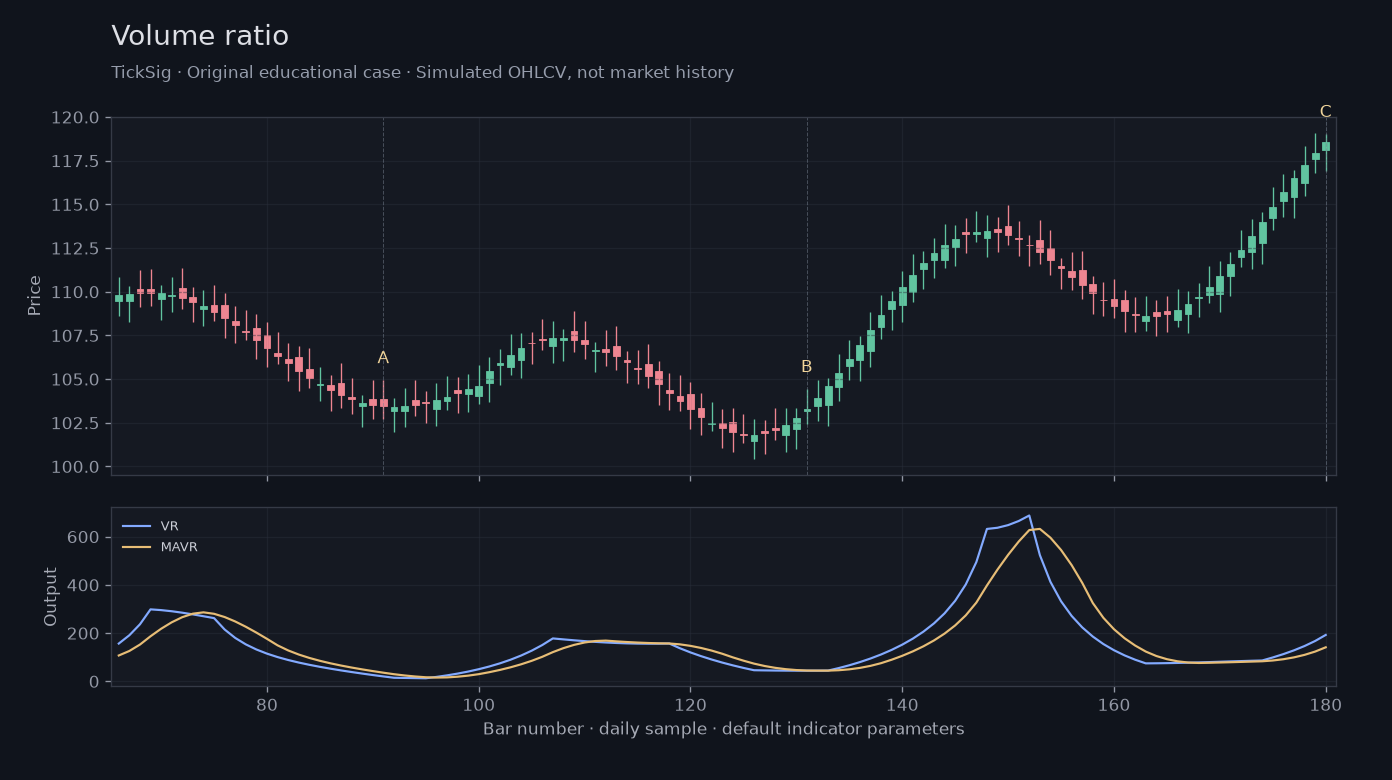Click the last green candle at bar 180

[1326, 146]
